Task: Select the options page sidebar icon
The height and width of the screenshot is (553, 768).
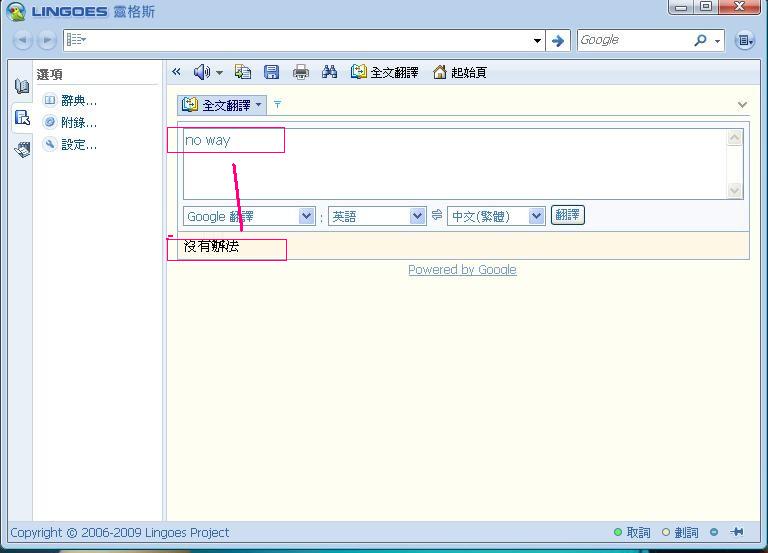Action: [x=22, y=118]
